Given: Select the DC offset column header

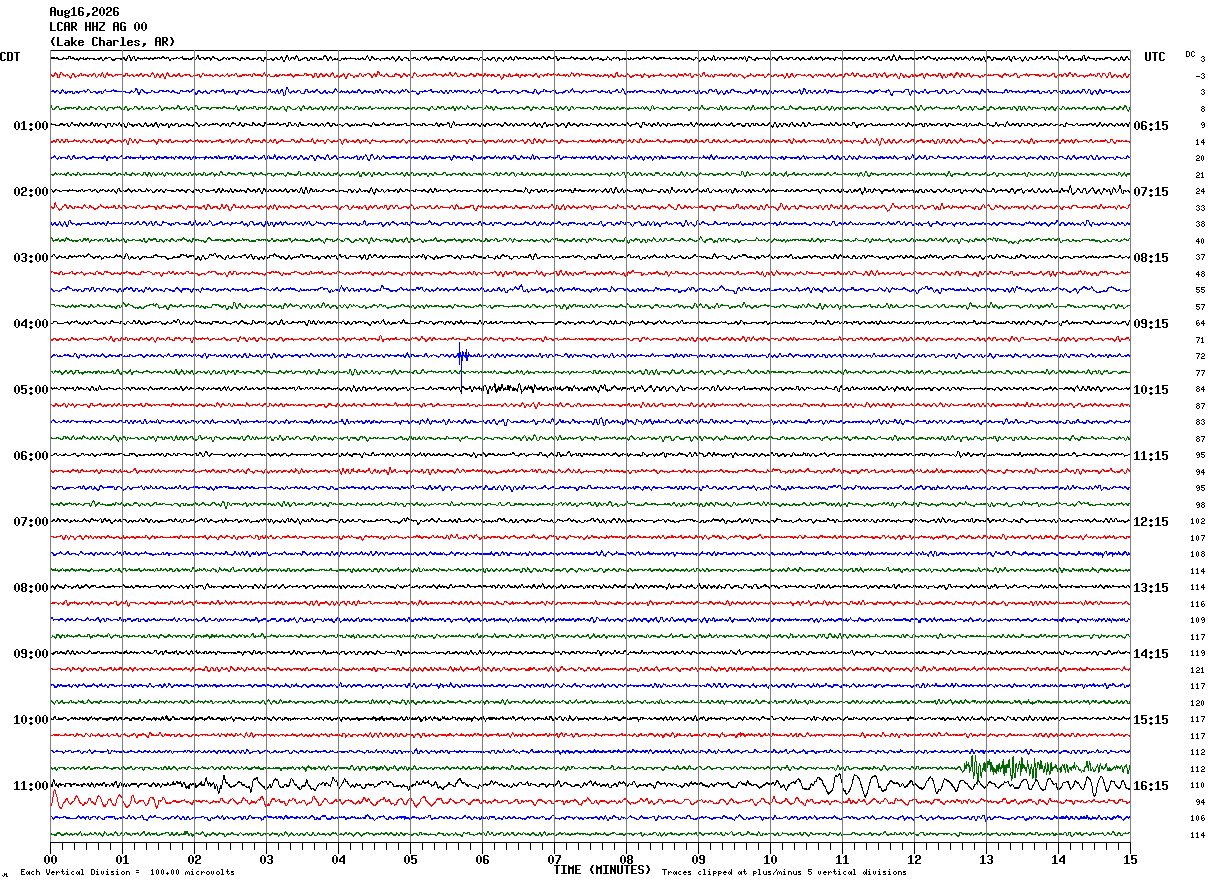Looking at the screenshot, I should coord(1190,54).
